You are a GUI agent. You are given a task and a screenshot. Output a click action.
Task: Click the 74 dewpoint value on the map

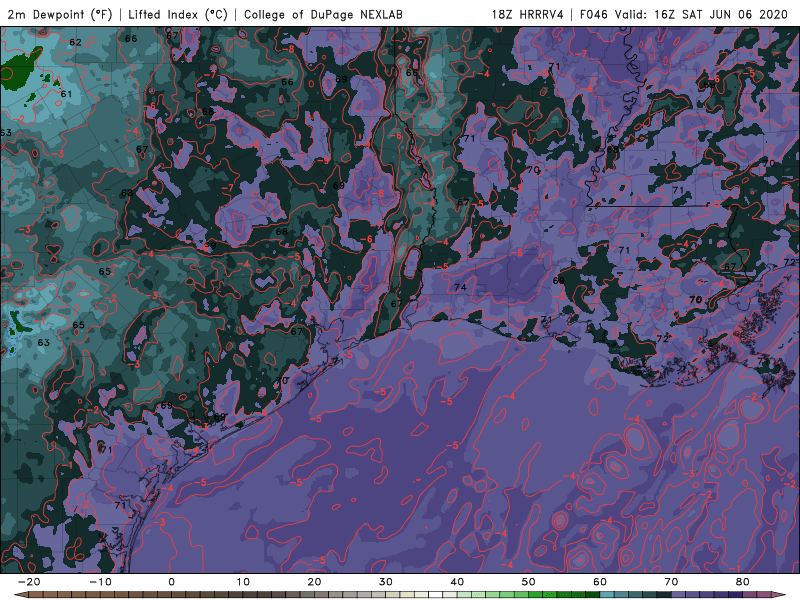pos(460,287)
